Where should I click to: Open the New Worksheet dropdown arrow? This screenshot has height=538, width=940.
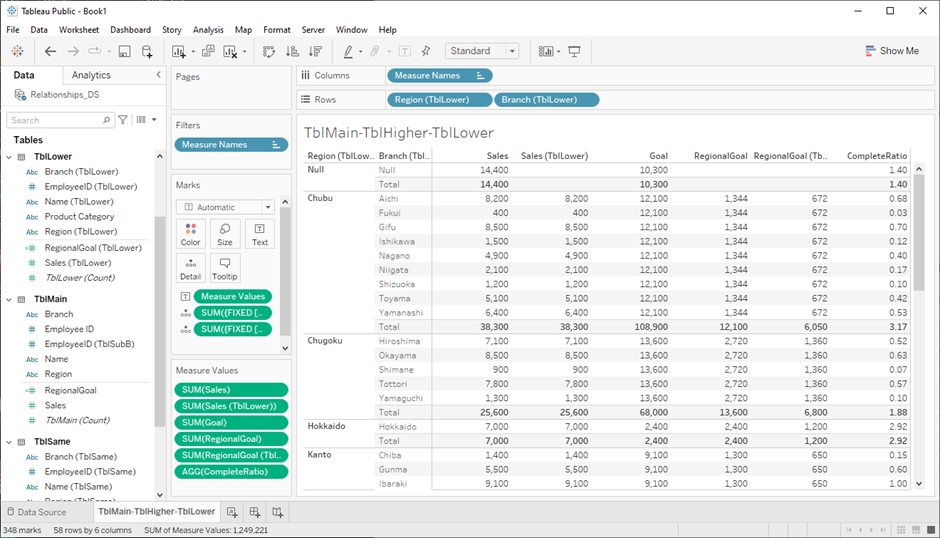pyautogui.click(x=193, y=52)
